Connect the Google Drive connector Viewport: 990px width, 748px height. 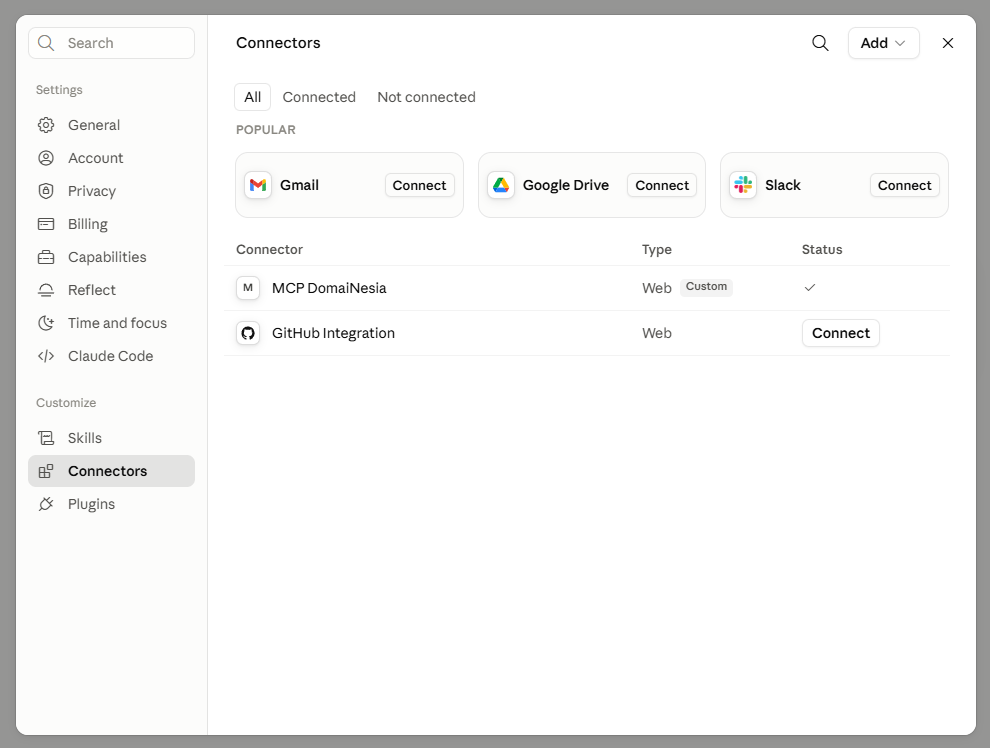point(662,185)
